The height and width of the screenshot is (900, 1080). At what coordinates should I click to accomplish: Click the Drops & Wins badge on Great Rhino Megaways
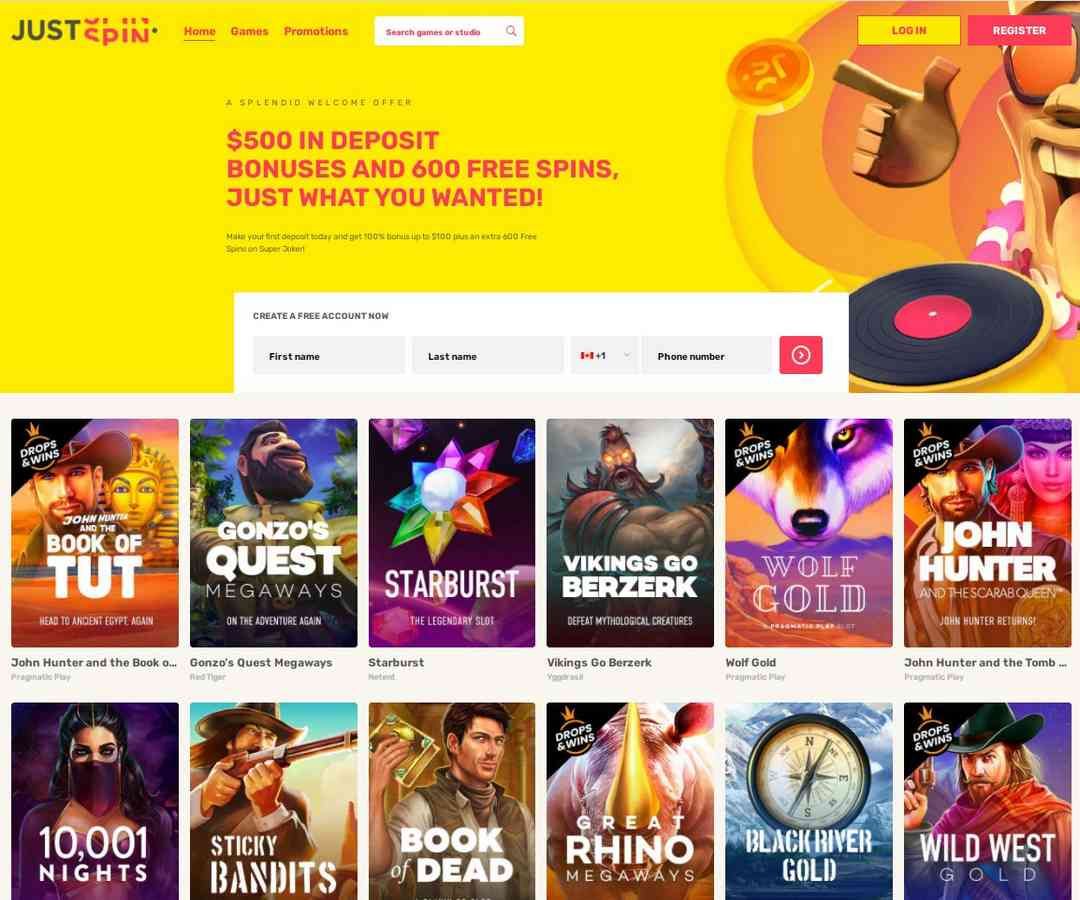point(574,732)
